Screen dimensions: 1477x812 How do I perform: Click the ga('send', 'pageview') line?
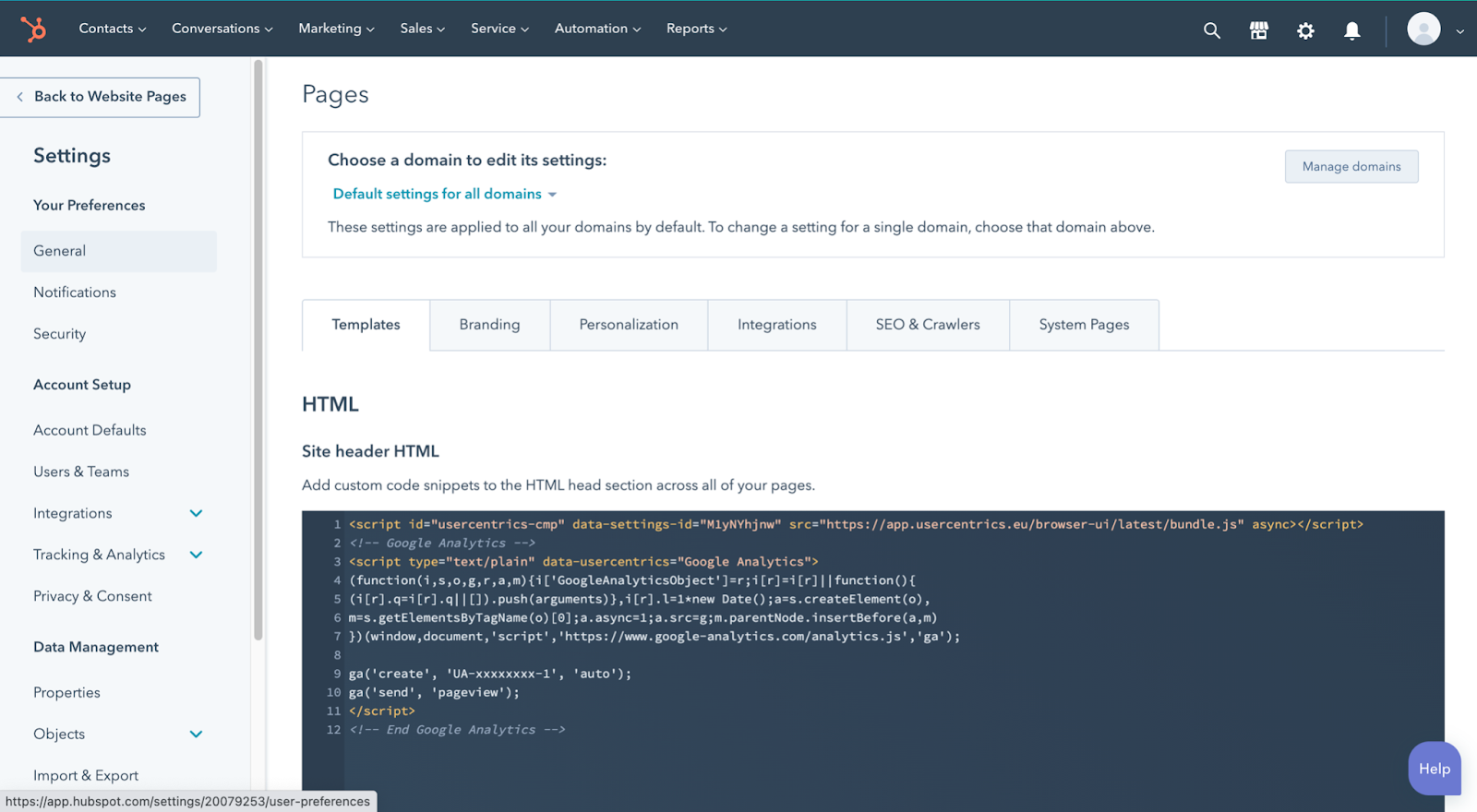tap(434, 692)
